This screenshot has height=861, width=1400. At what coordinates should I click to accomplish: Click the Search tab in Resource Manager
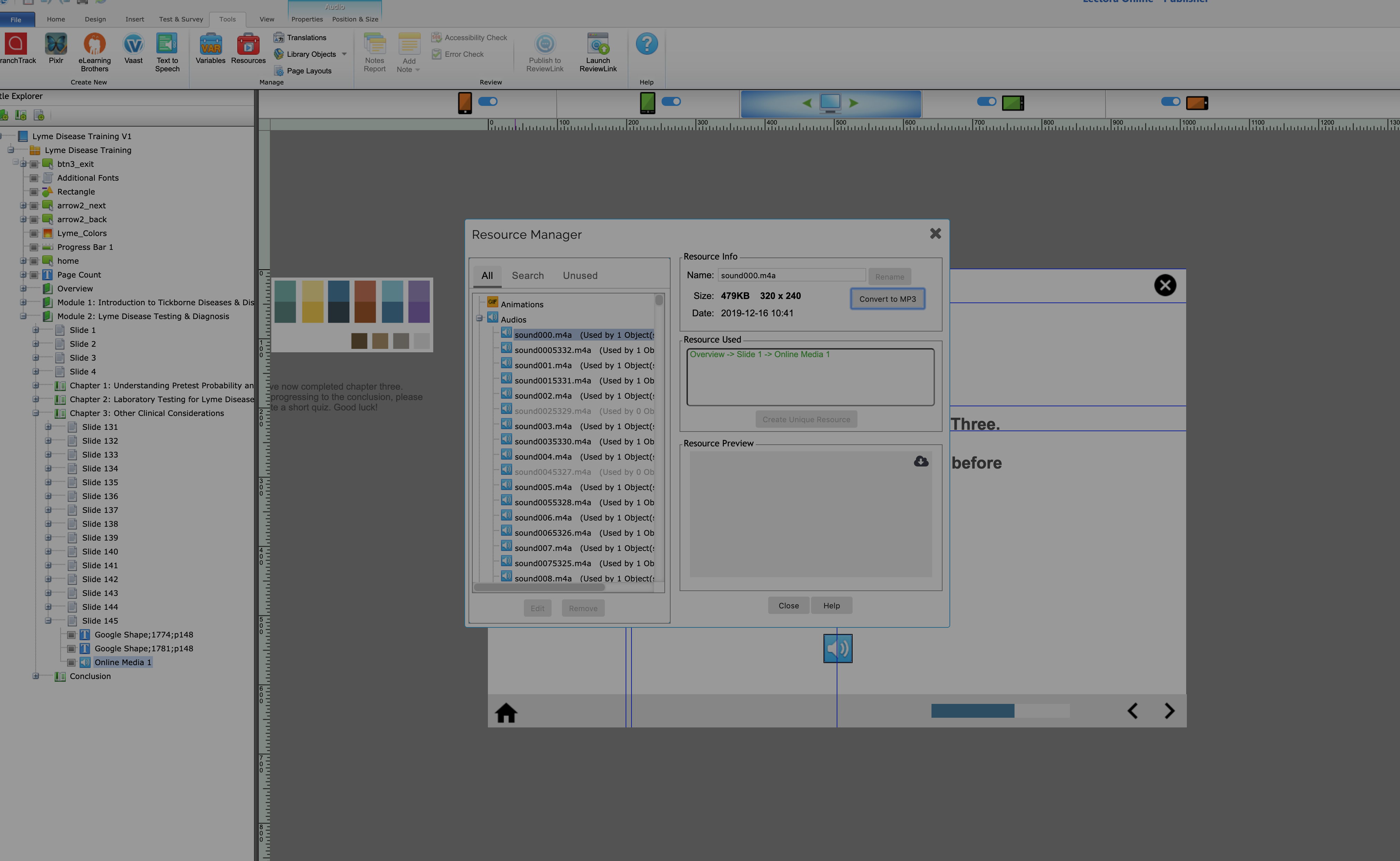(527, 275)
